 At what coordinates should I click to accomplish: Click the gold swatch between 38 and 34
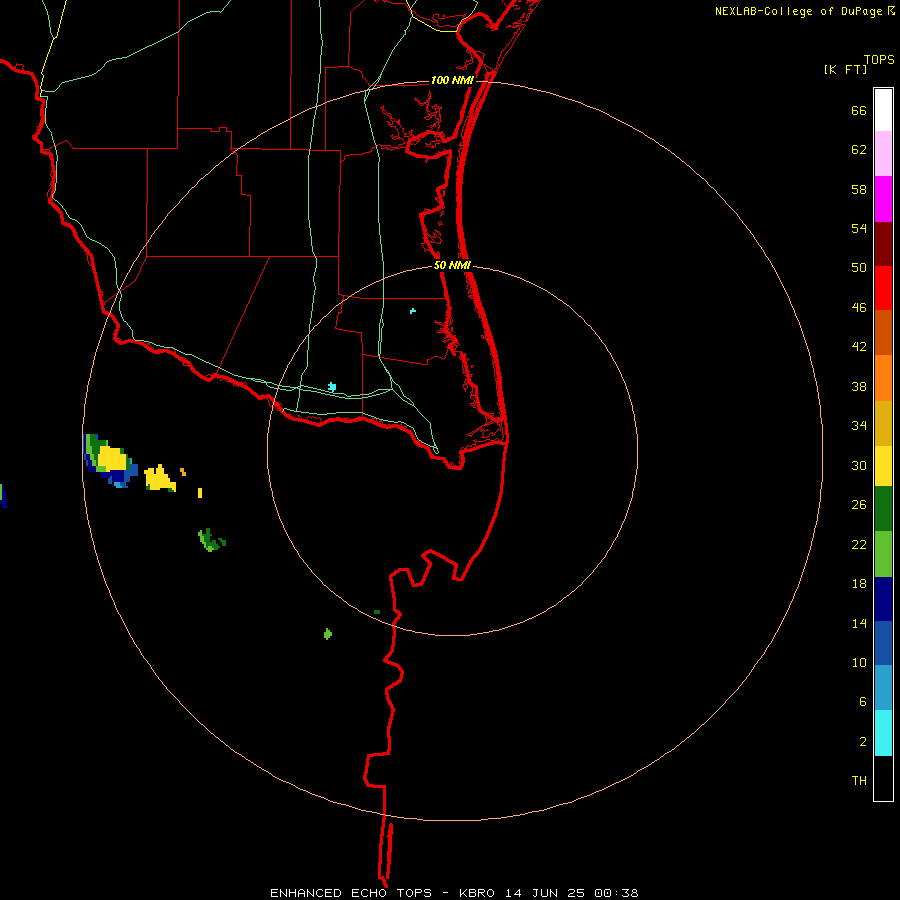pos(883,423)
